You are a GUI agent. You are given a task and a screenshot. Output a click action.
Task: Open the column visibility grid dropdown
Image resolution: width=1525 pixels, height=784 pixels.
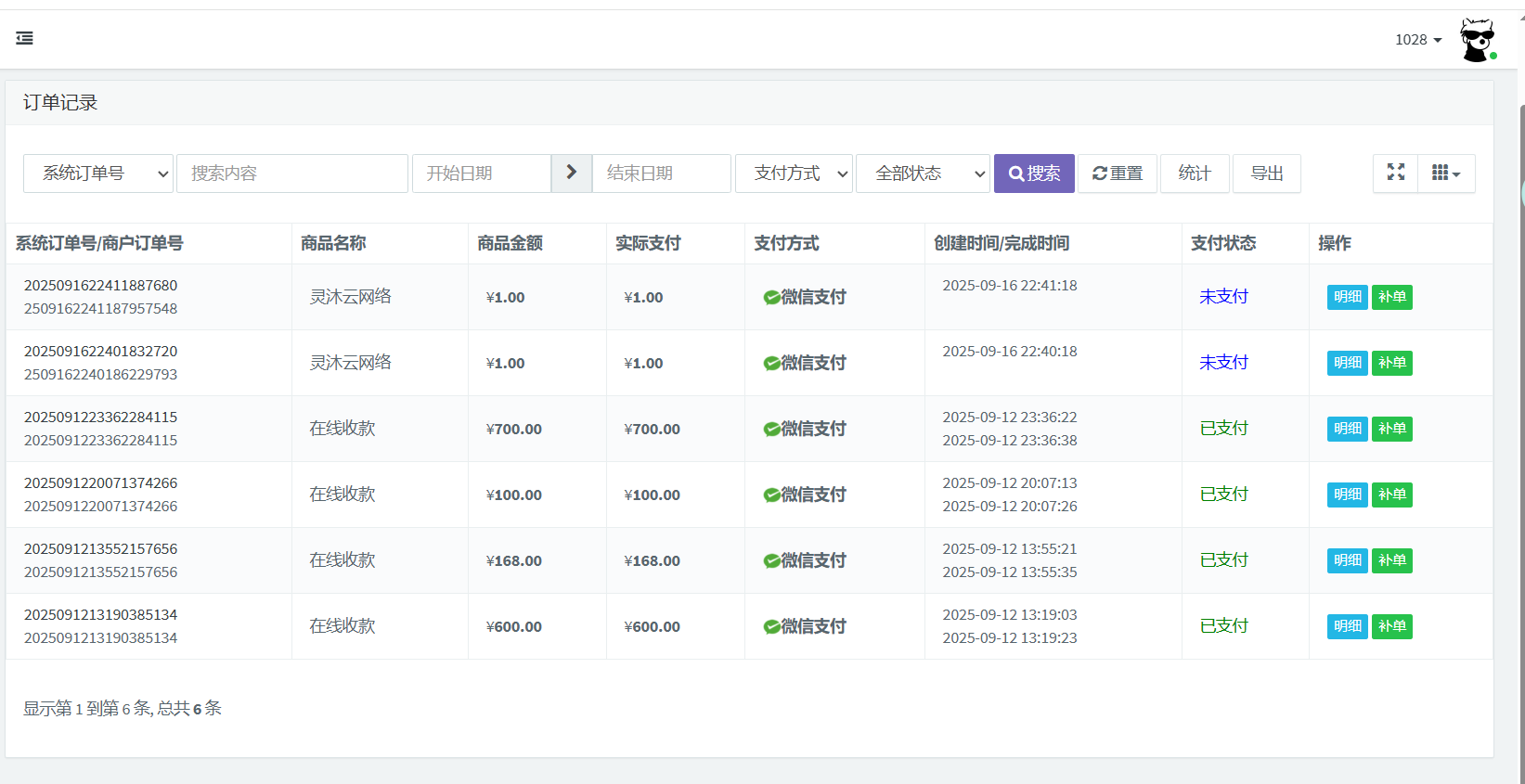[x=1445, y=174]
